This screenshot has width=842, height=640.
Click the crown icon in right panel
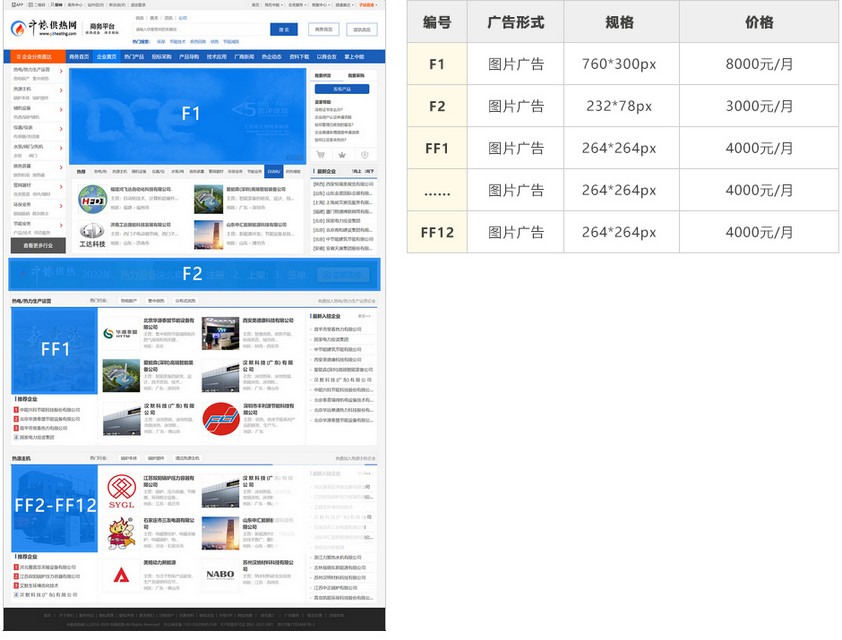[342, 155]
